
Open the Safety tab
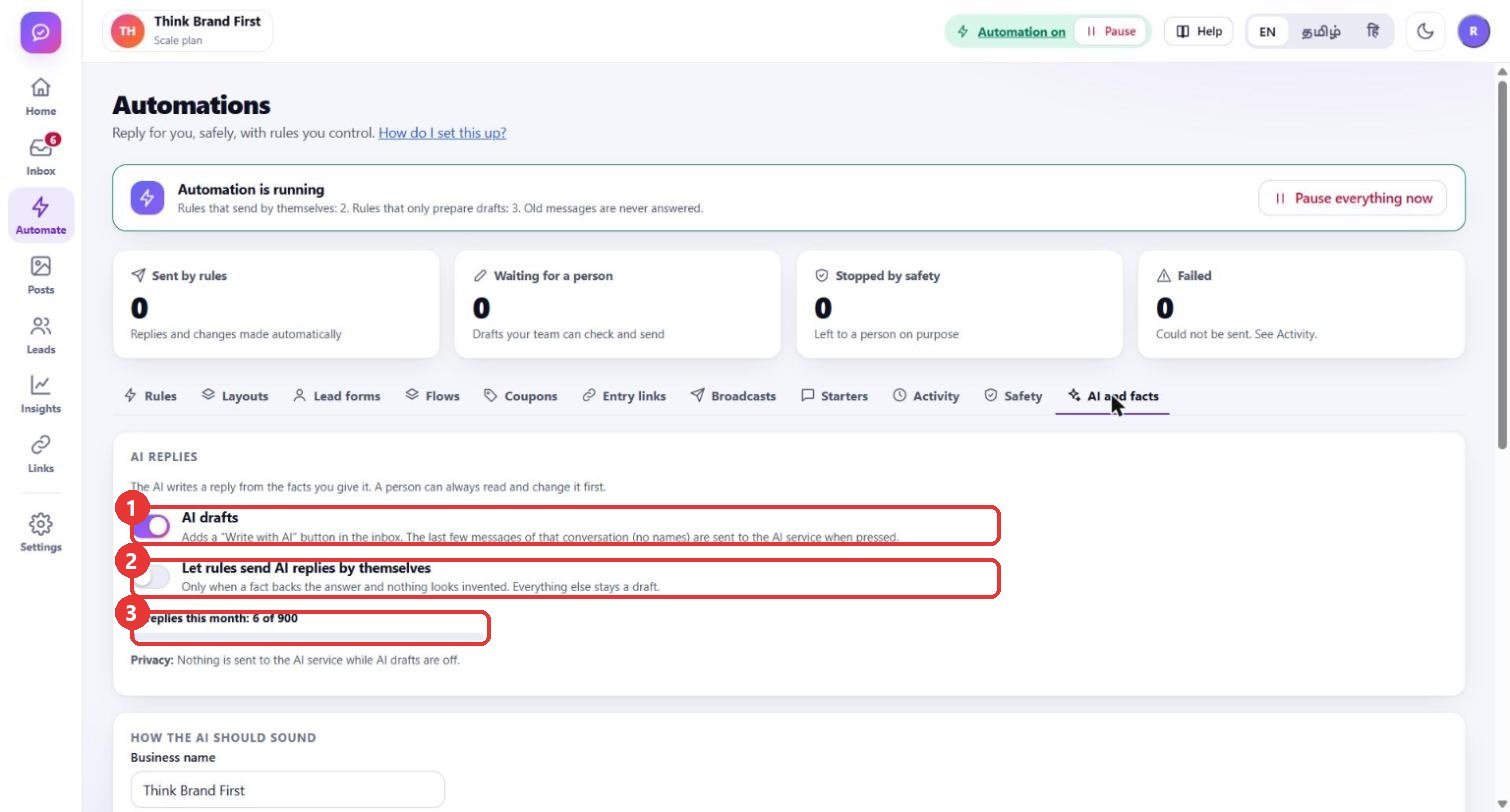1013,396
